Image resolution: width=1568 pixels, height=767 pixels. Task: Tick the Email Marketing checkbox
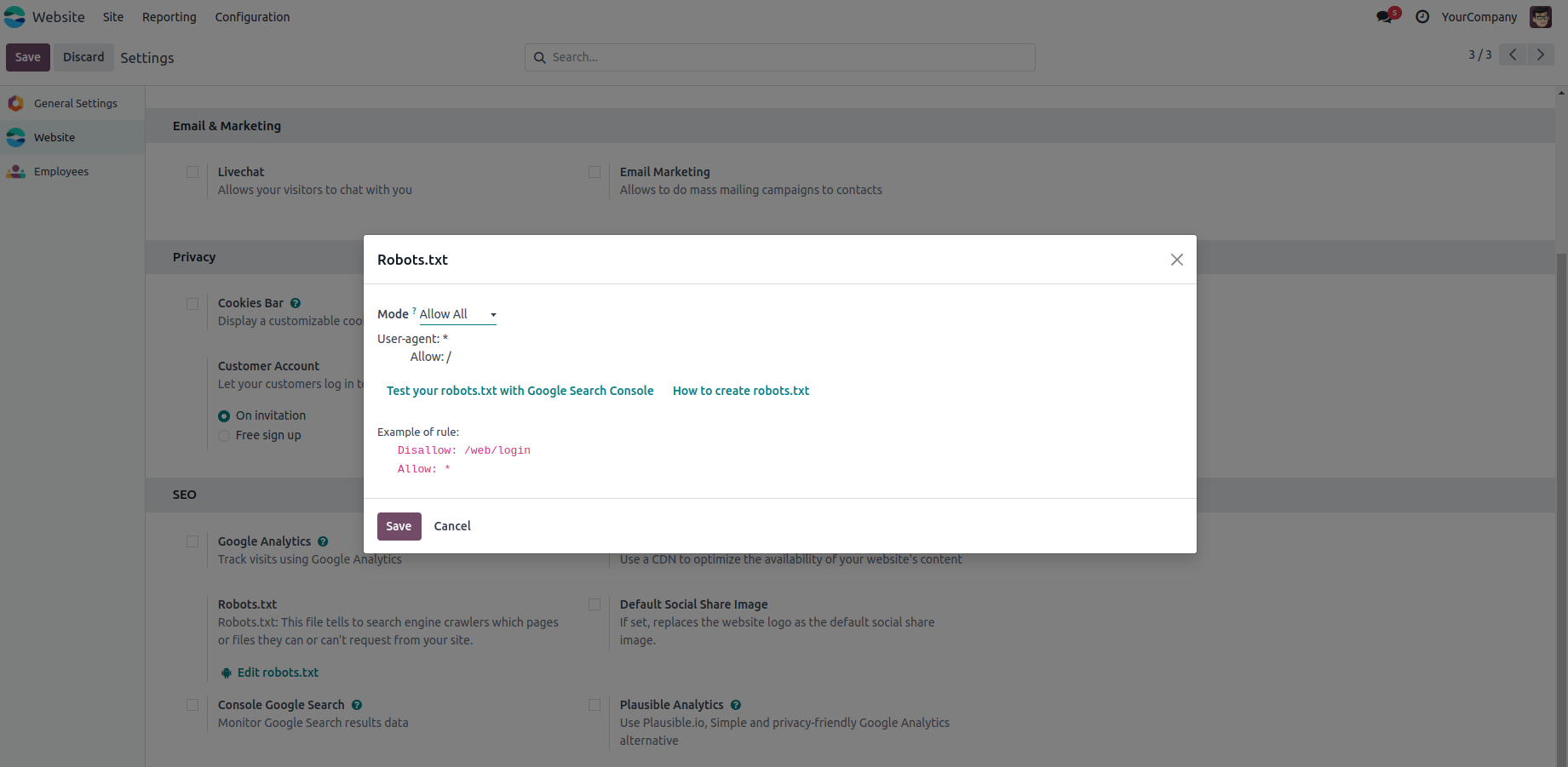point(594,172)
